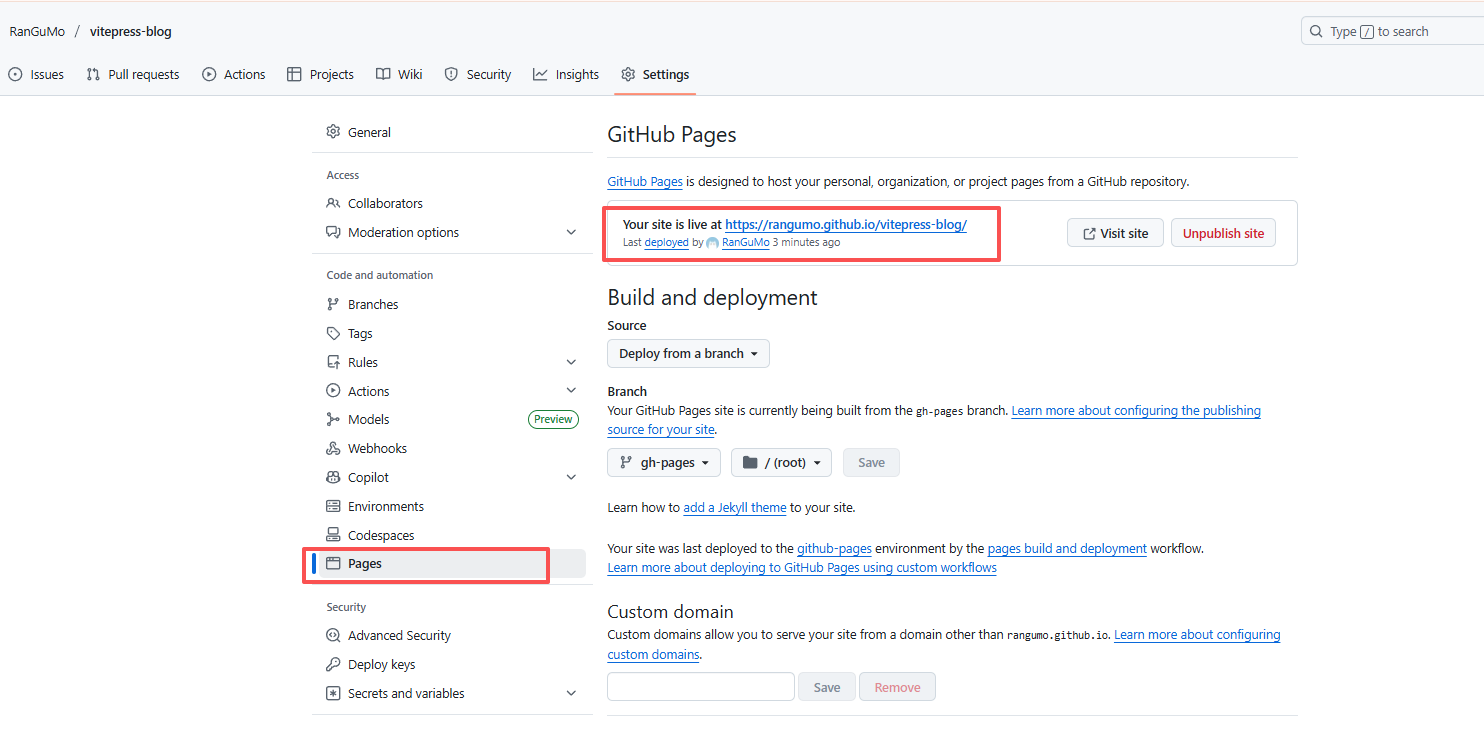Viewport: 1484px width, 729px height.
Task: Switch to the Actions repository tab
Action: click(x=234, y=74)
